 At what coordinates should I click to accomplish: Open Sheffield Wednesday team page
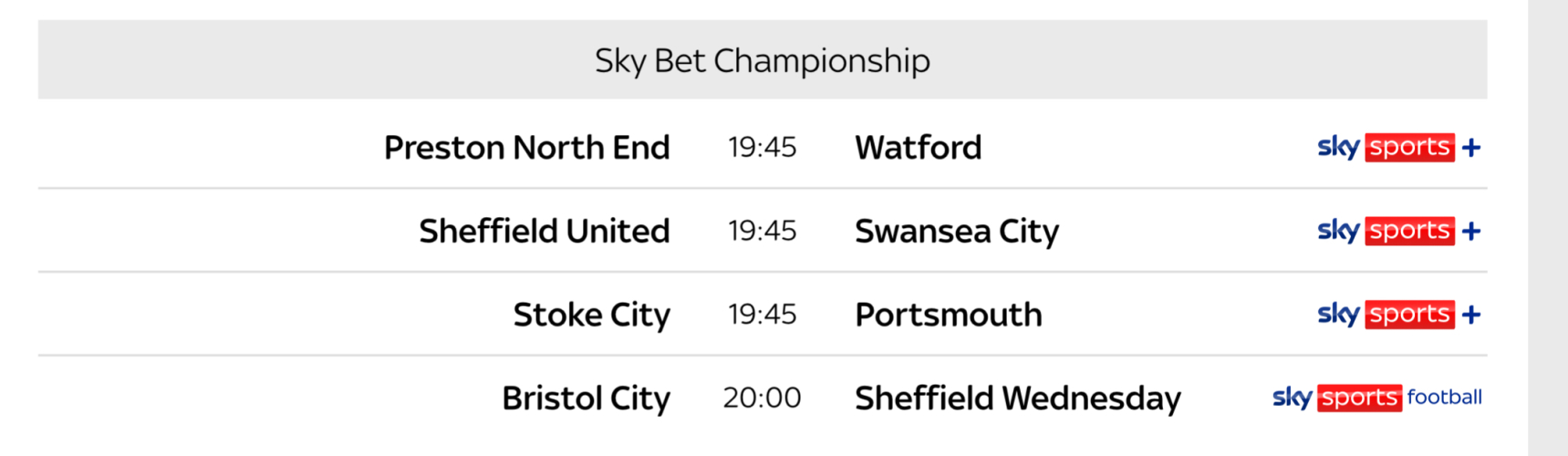(x=1017, y=399)
